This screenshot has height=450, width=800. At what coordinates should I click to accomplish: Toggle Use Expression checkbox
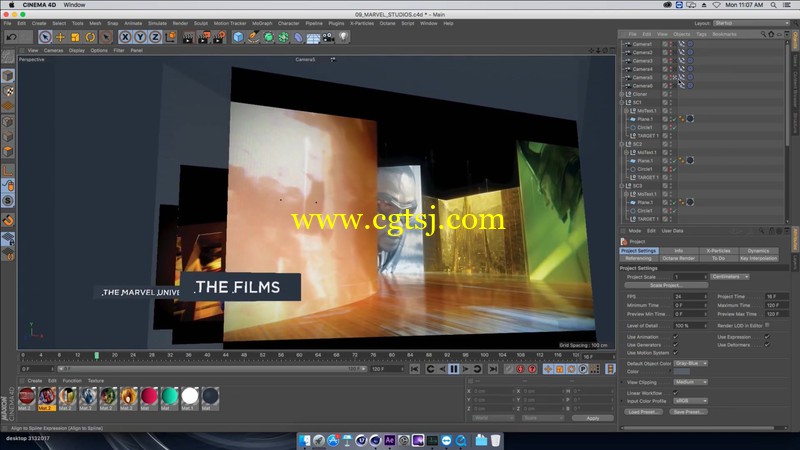pyautogui.click(x=767, y=337)
